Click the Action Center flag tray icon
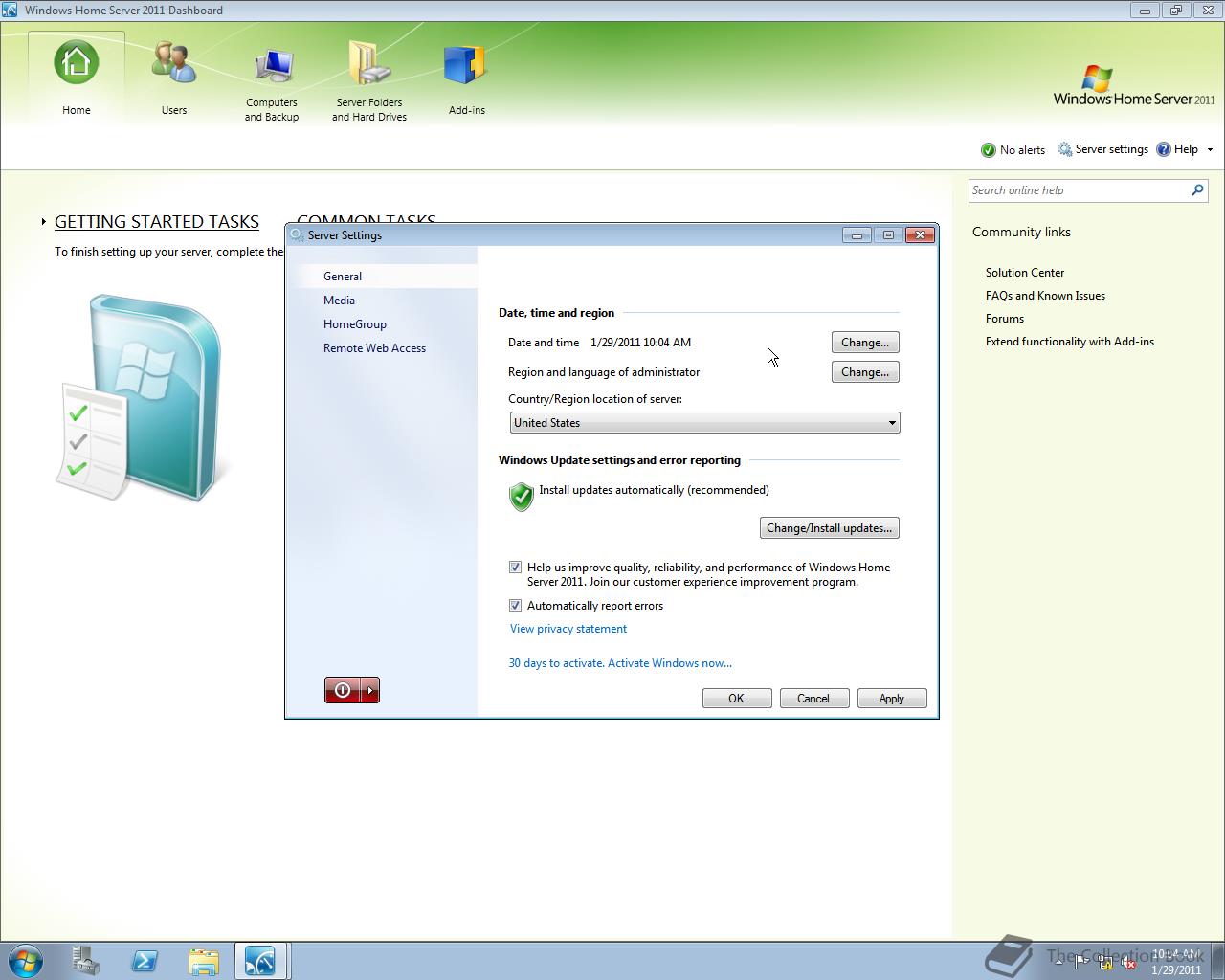The height and width of the screenshot is (980, 1225). (x=1080, y=962)
